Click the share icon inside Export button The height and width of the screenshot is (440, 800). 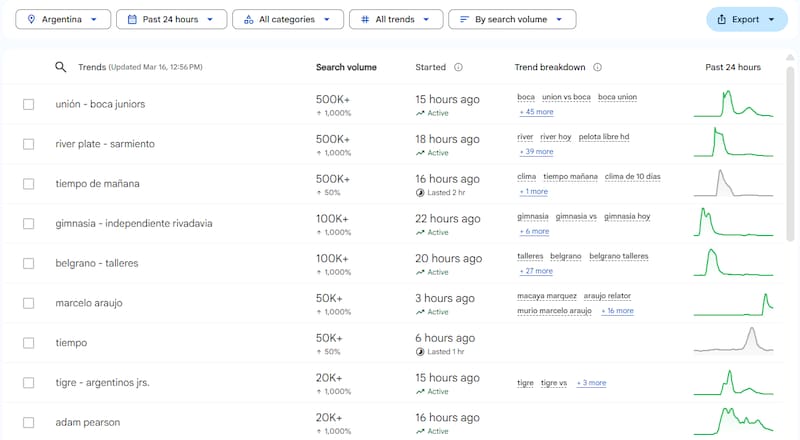tap(721, 19)
